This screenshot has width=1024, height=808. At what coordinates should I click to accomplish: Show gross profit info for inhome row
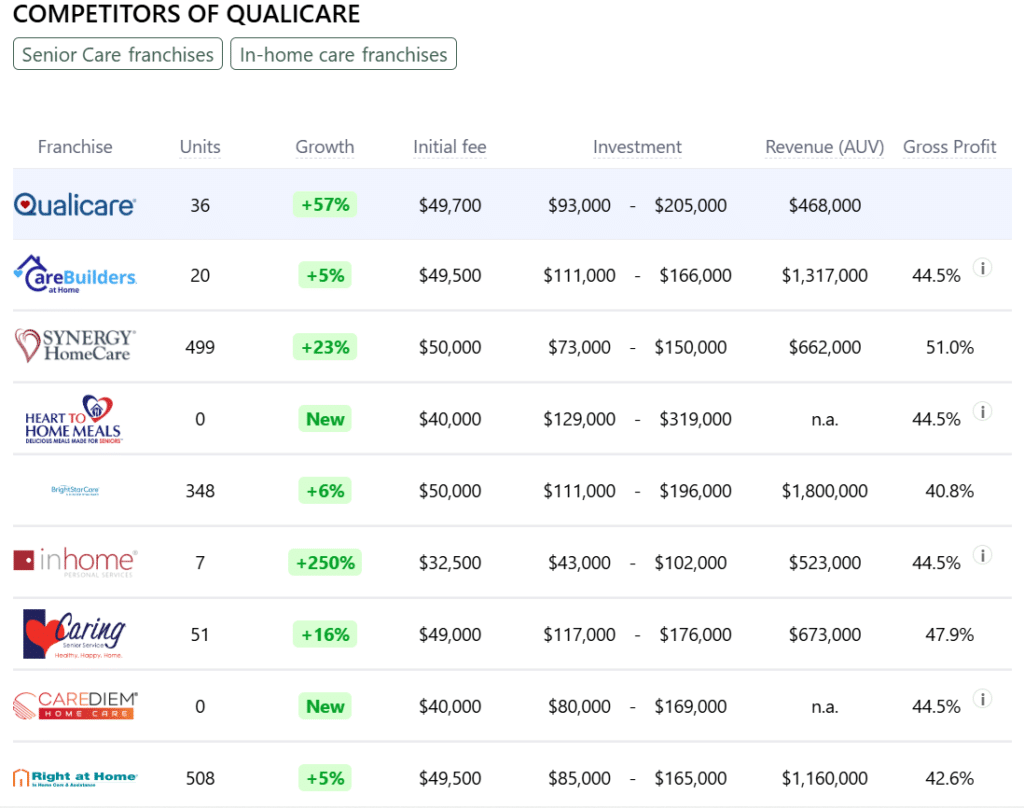[x=982, y=555]
